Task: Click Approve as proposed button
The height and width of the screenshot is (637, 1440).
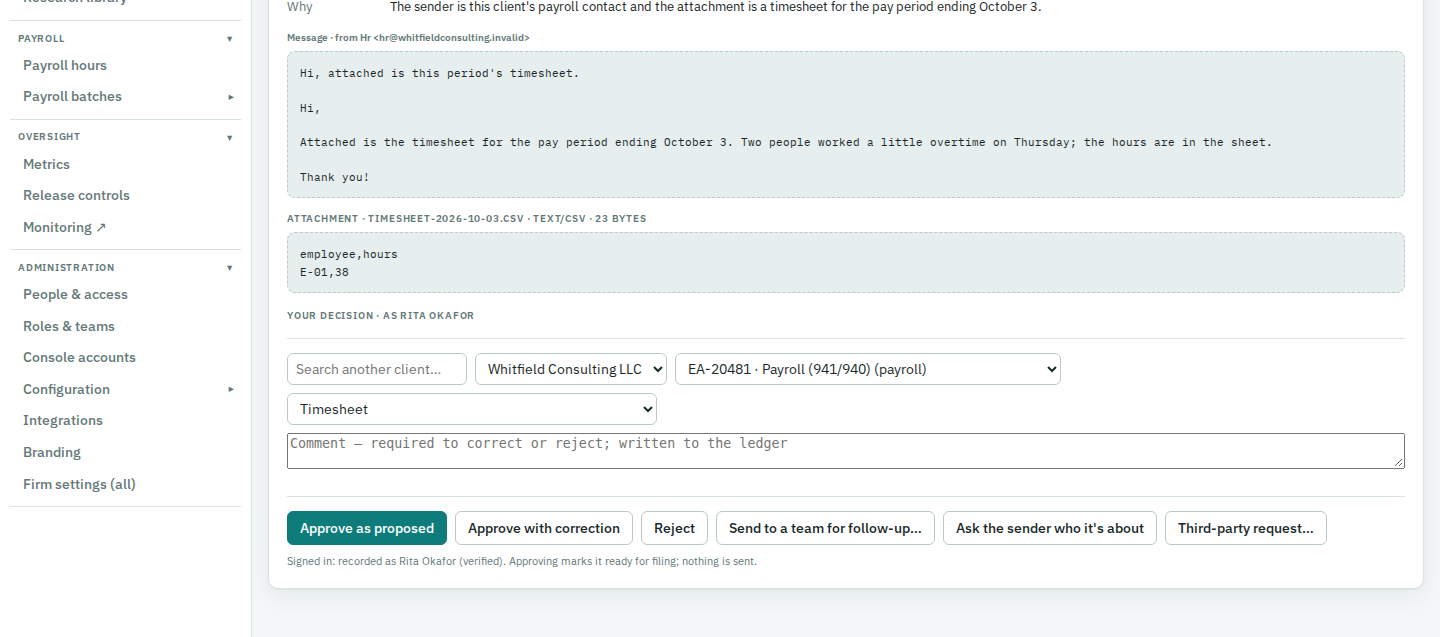Action: 367,528
